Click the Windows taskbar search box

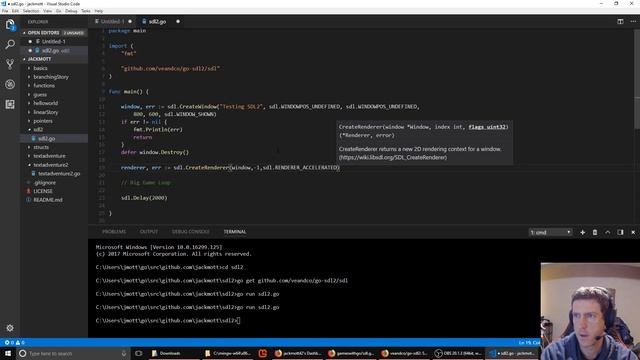pyautogui.click(x=73, y=353)
